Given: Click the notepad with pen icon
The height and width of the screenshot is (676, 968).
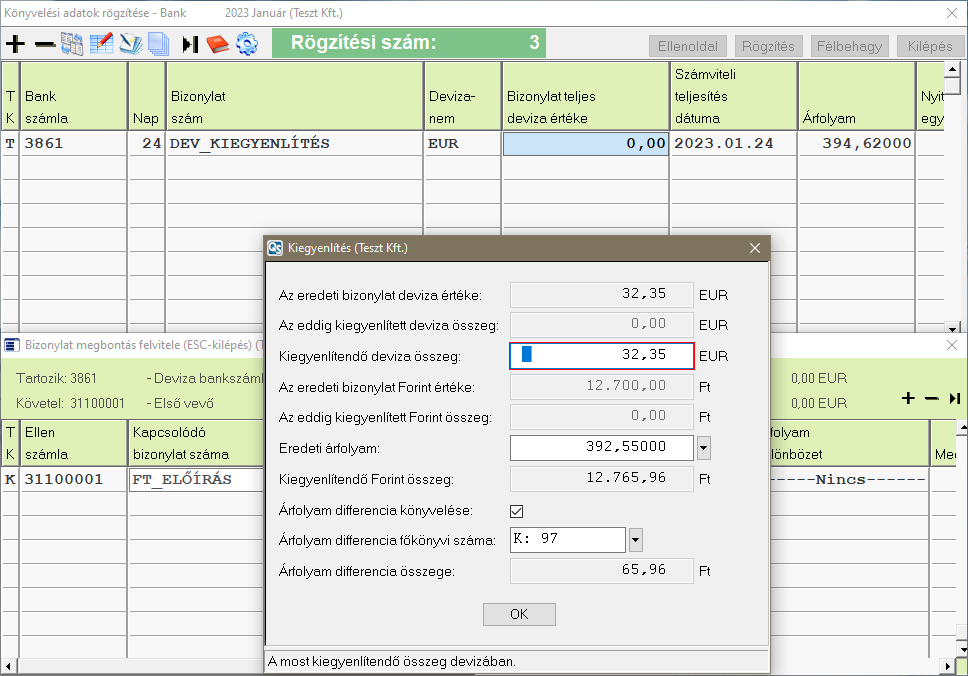Looking at the screenshot, I should pyautogui.click(x=130, y=44).
